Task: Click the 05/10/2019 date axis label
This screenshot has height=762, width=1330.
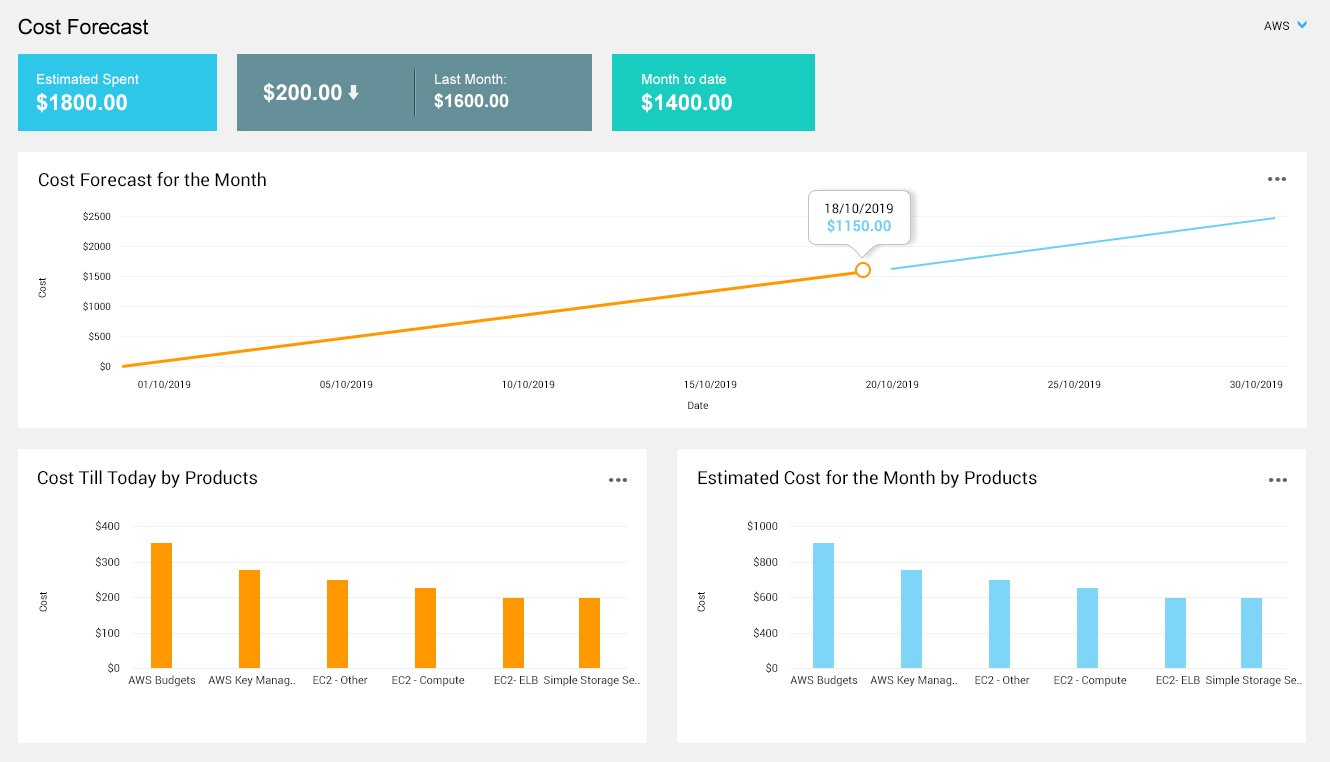Action: click(x=346, y=384)
